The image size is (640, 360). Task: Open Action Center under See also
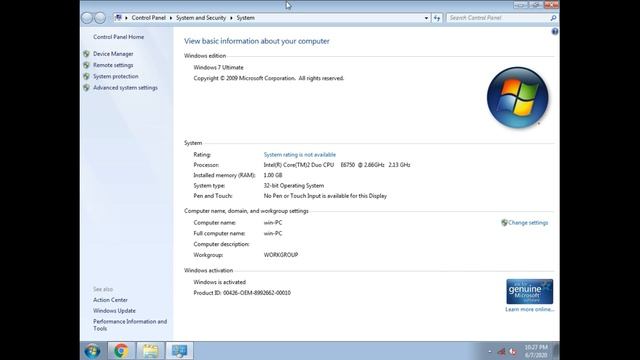(110, 300)
